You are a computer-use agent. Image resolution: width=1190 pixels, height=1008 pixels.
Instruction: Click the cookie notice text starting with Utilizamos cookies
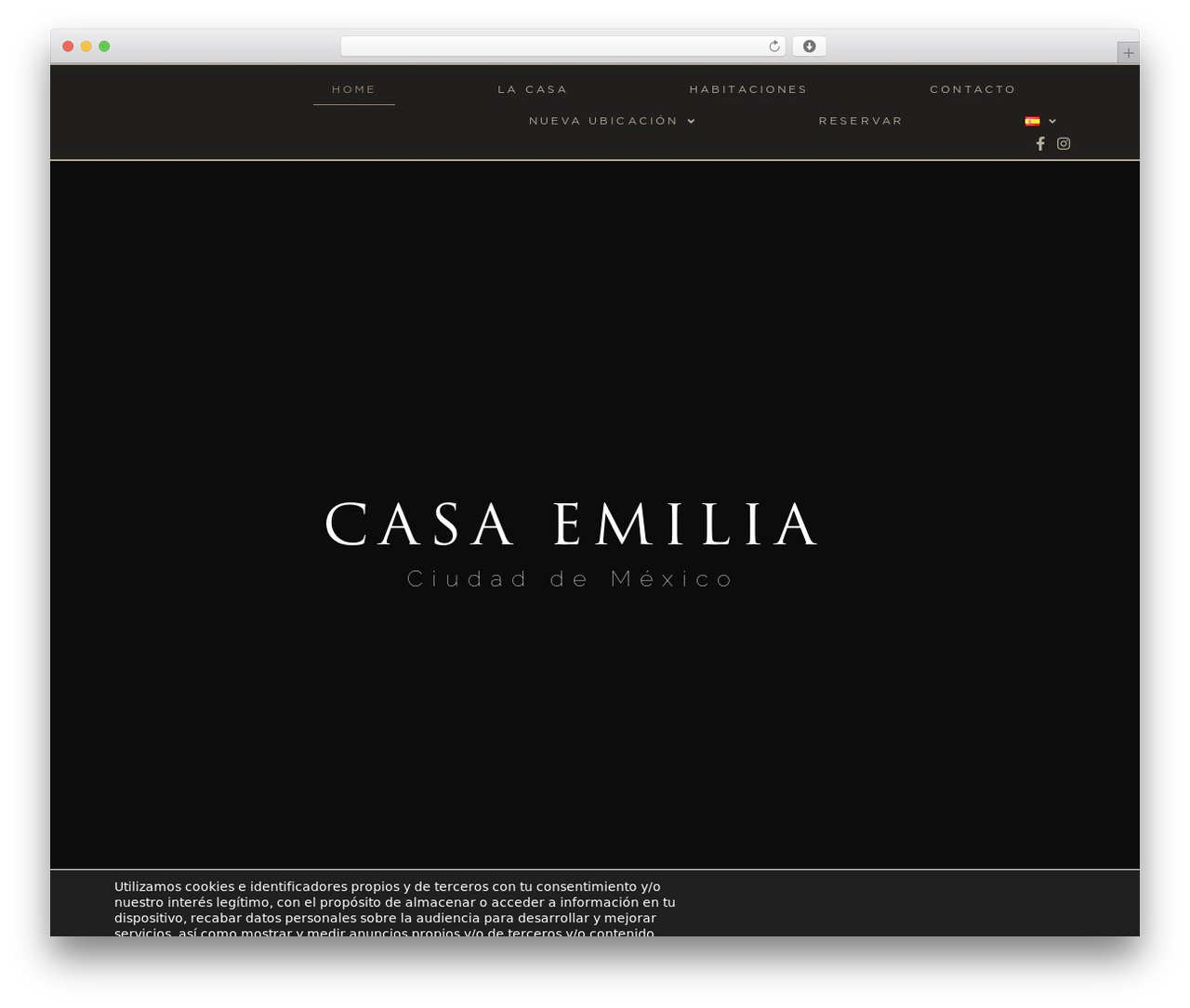(x=395, y=909)
